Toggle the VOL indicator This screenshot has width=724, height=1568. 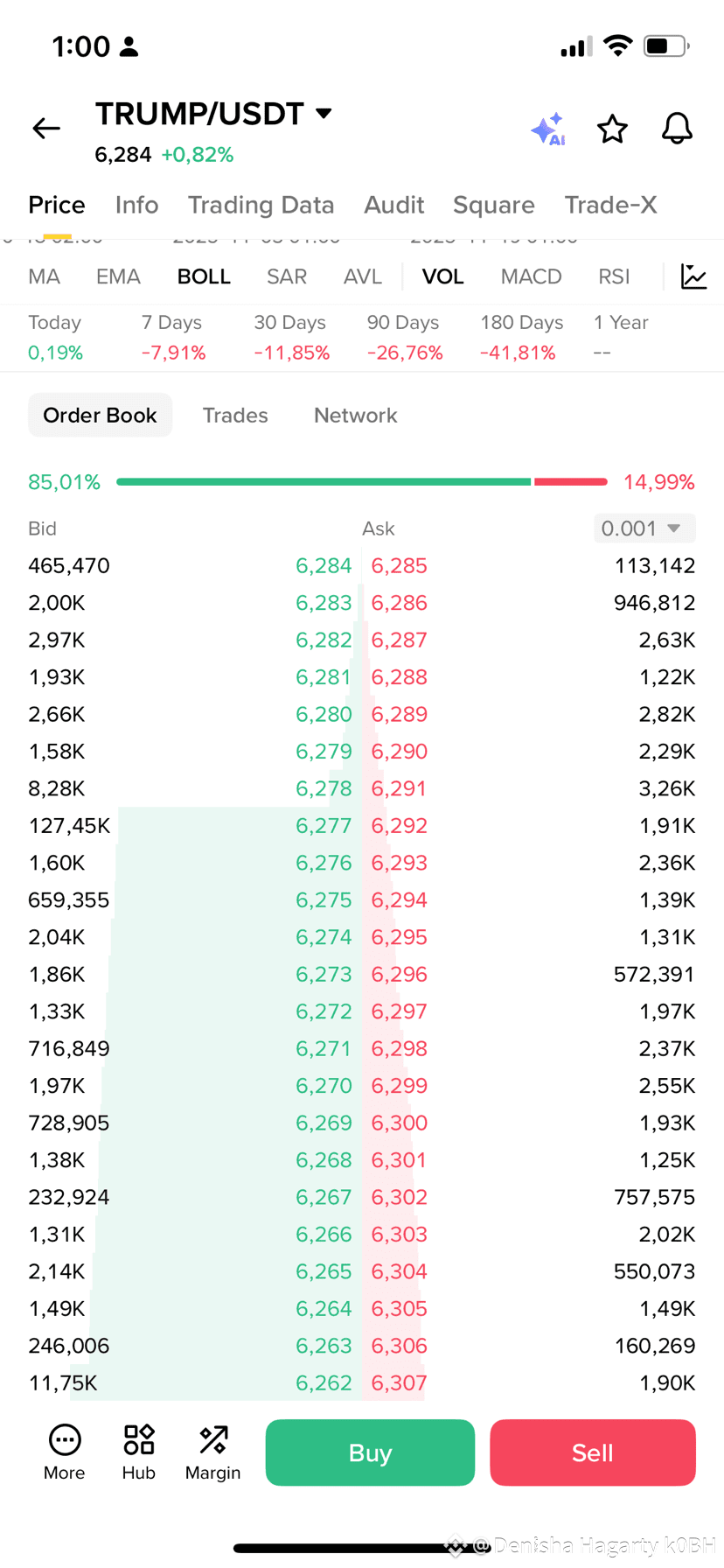point(442,276)
